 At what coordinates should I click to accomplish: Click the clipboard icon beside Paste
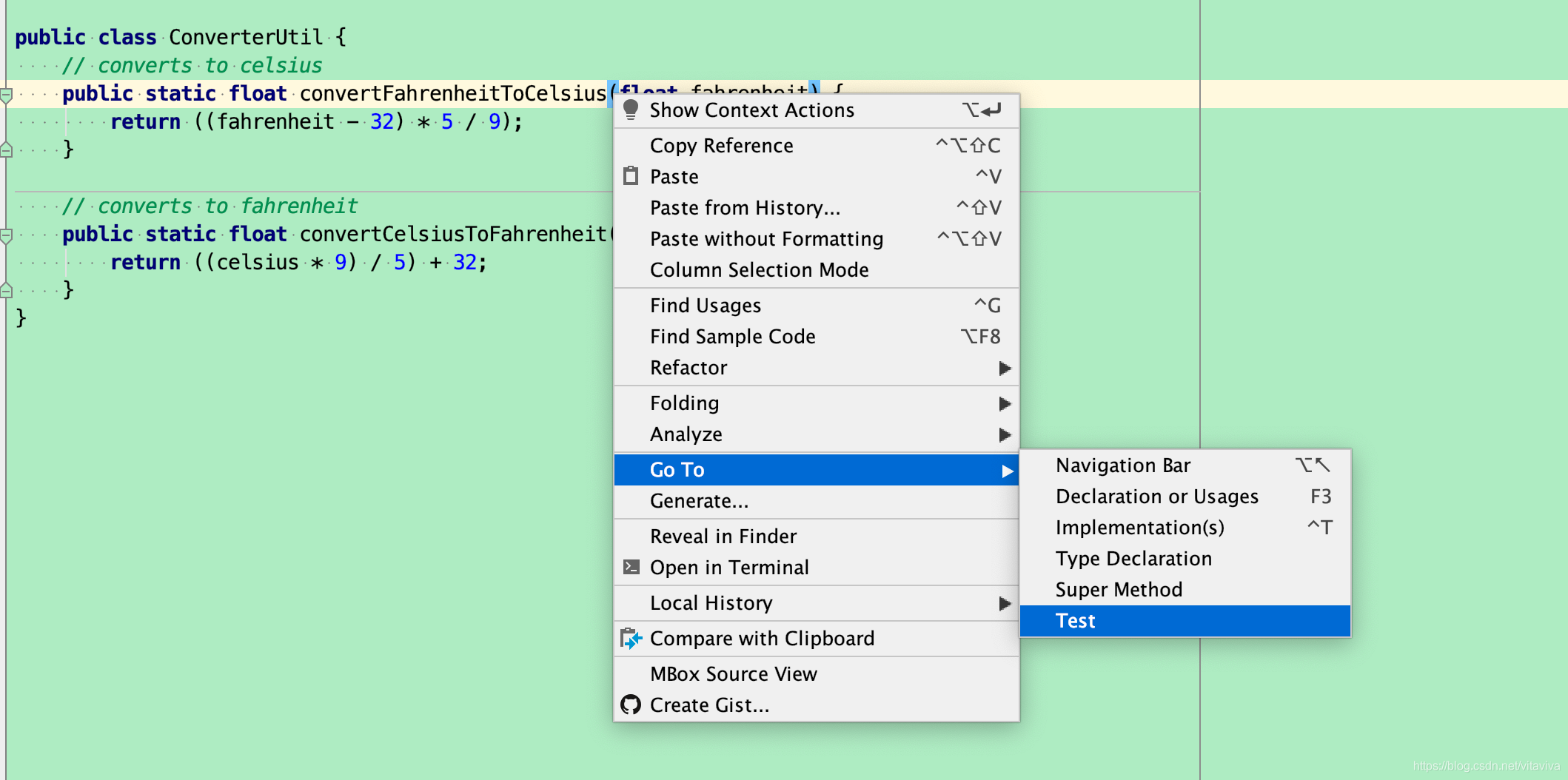pos(631,176)
